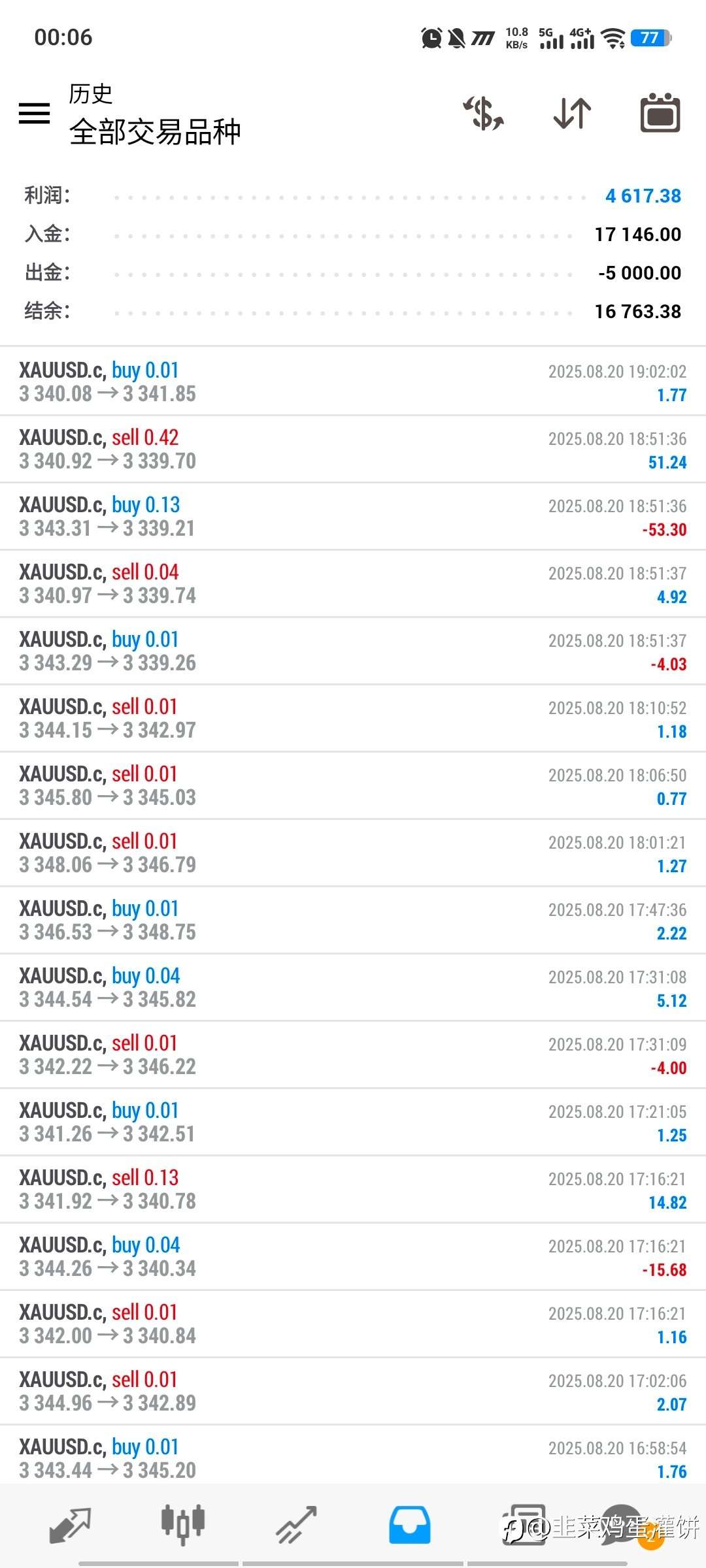Open the News tab icon

pos(523,1525)
